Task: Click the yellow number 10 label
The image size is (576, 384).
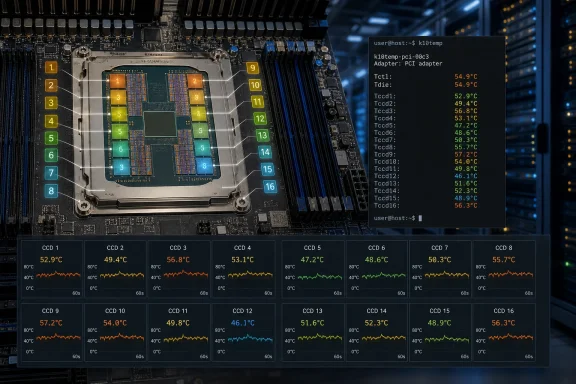Action: coord(255,86)
